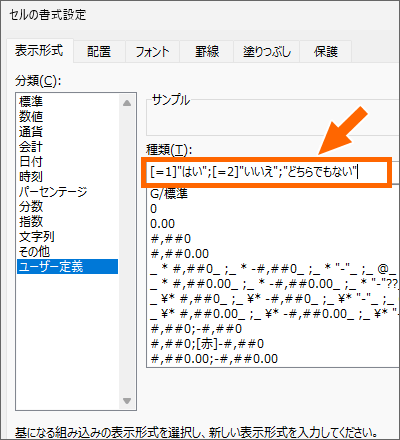Pick 分数 category
Screen dimensions: 400x440
tap(68, 207)
